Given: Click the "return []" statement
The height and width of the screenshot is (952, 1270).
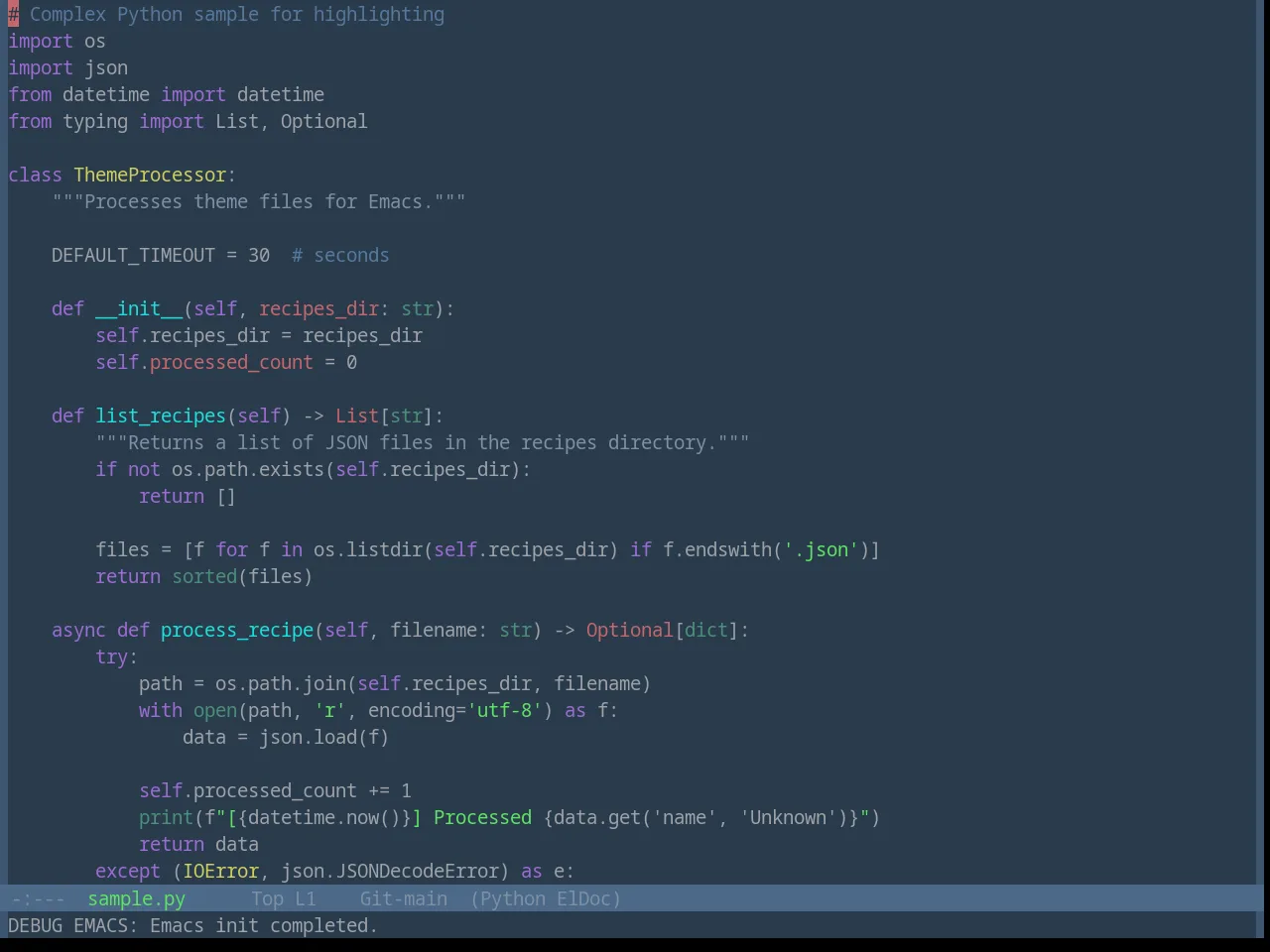Looking at the screenshot, I should tap(188, 496).
